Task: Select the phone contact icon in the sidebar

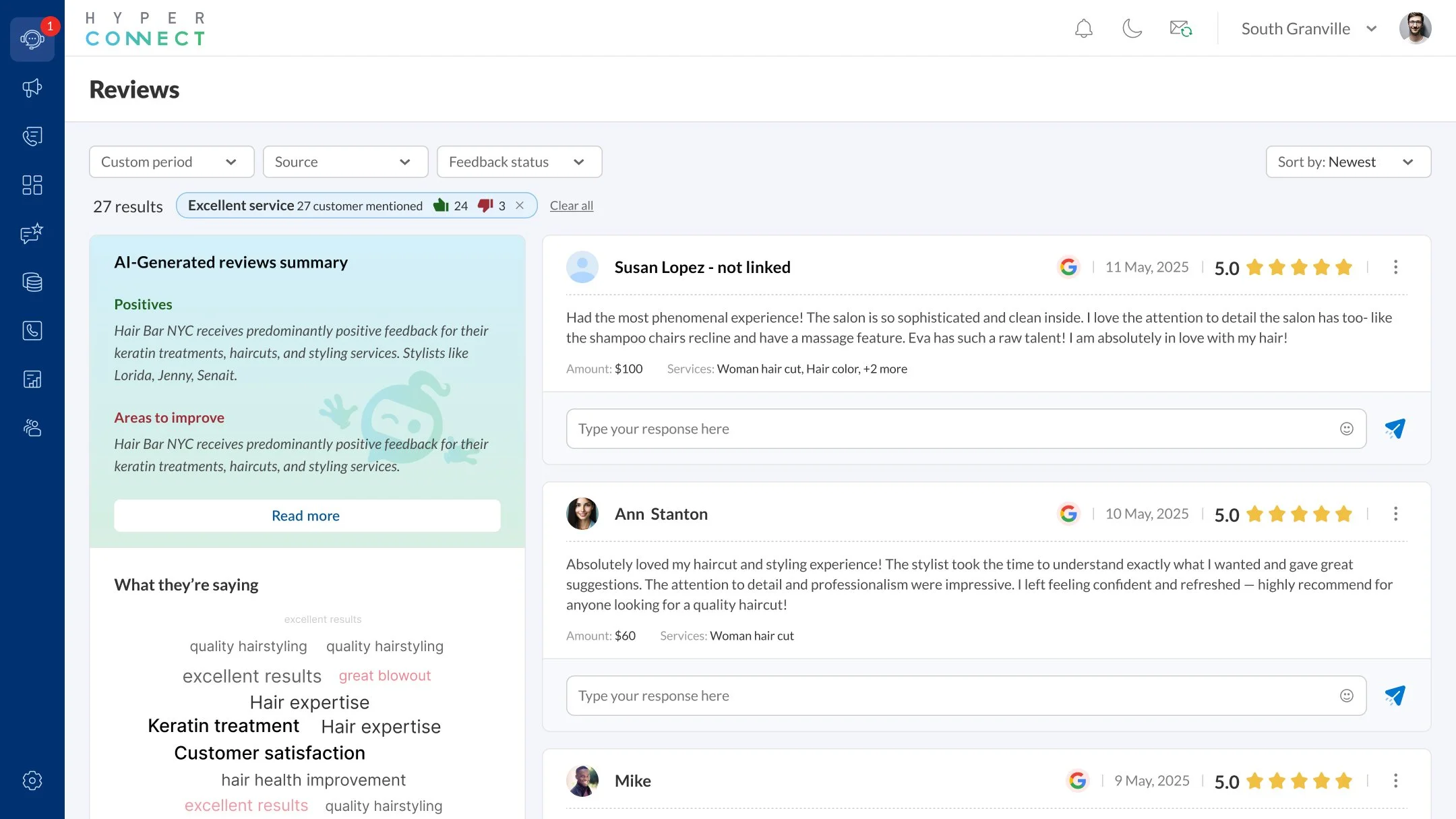Action: tap(32, 330)
